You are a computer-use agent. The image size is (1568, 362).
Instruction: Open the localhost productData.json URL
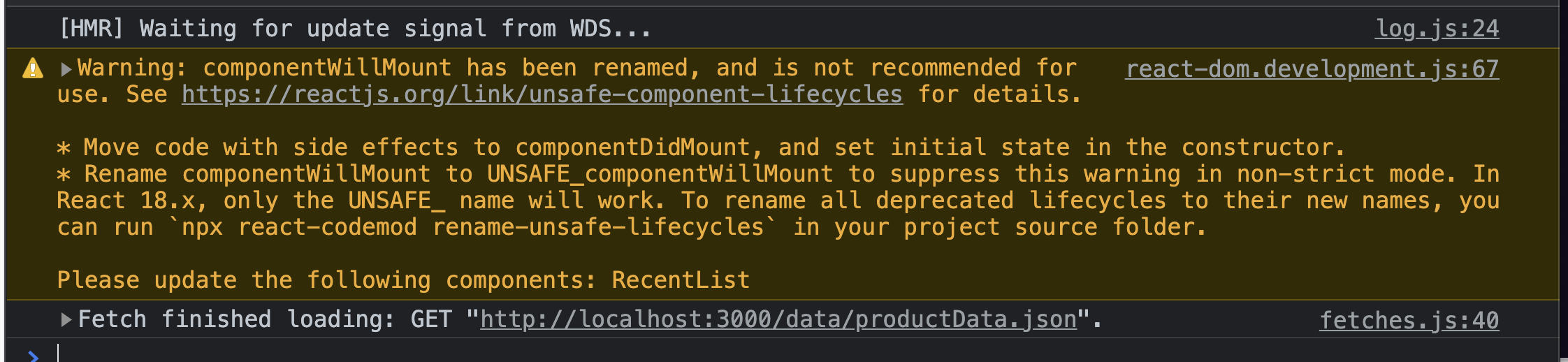tap(778, 319)
